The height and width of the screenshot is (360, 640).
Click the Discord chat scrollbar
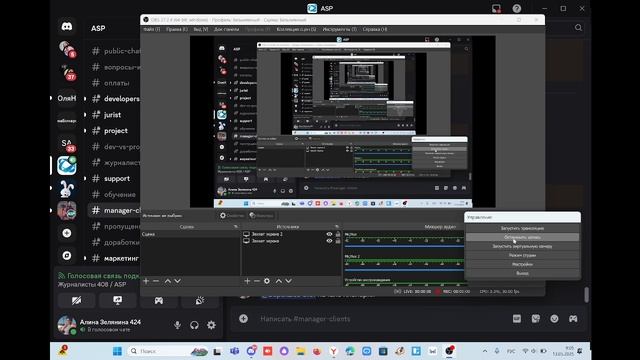coord(587,295)
